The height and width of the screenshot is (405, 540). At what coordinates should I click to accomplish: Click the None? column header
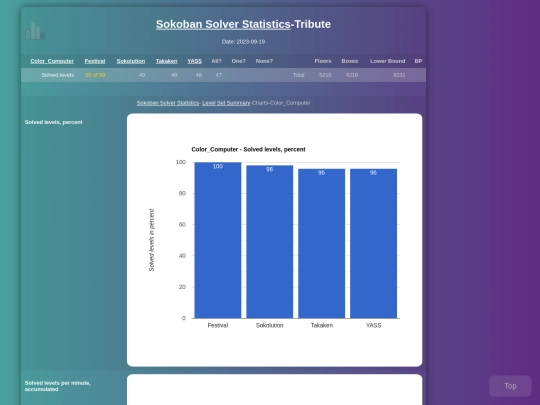coord(264,61)
